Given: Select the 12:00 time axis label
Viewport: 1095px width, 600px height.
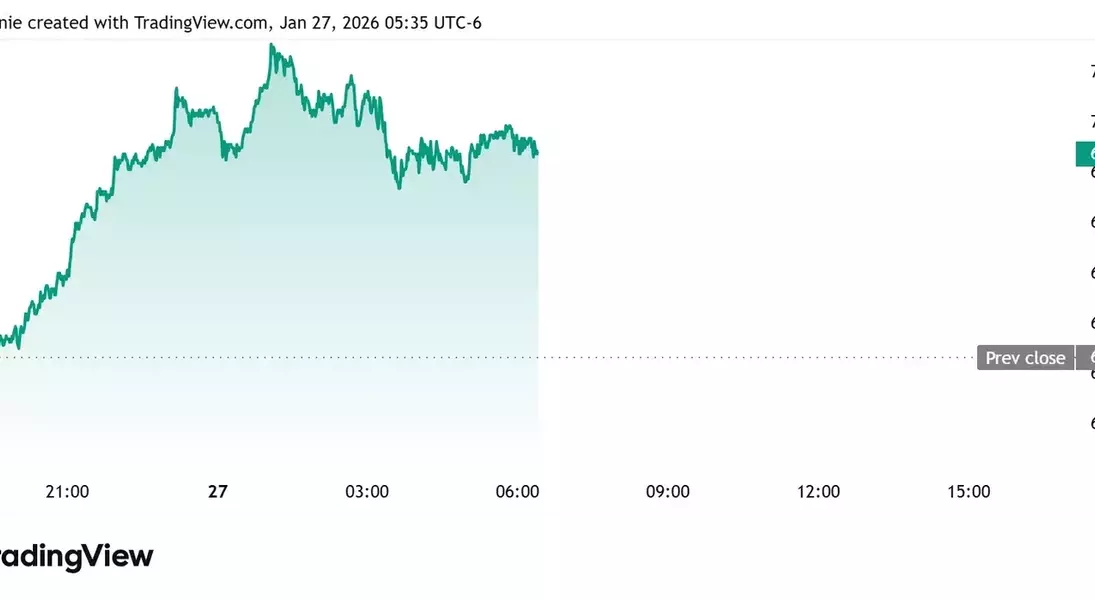Looking at the screenshot, I should click(818, 491).
